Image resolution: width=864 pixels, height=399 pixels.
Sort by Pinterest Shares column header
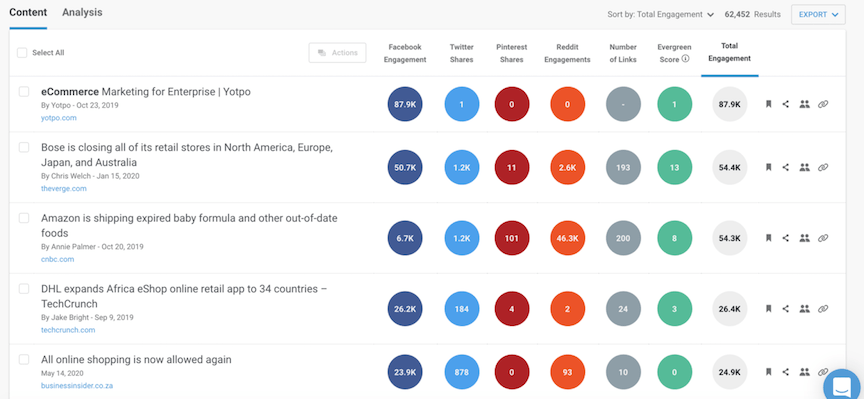511,53
